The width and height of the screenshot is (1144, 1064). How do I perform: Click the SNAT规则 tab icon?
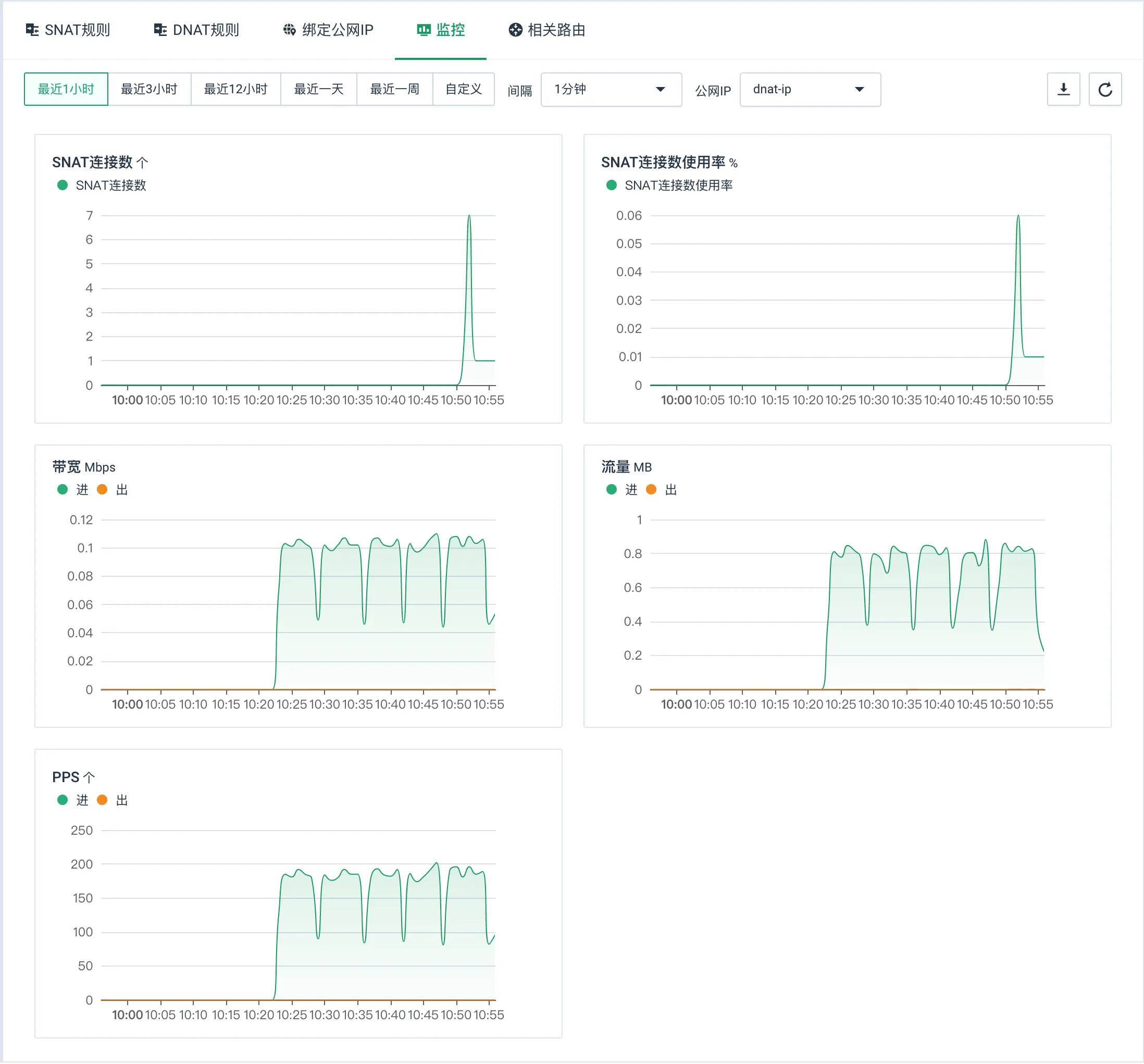[32, 30]
